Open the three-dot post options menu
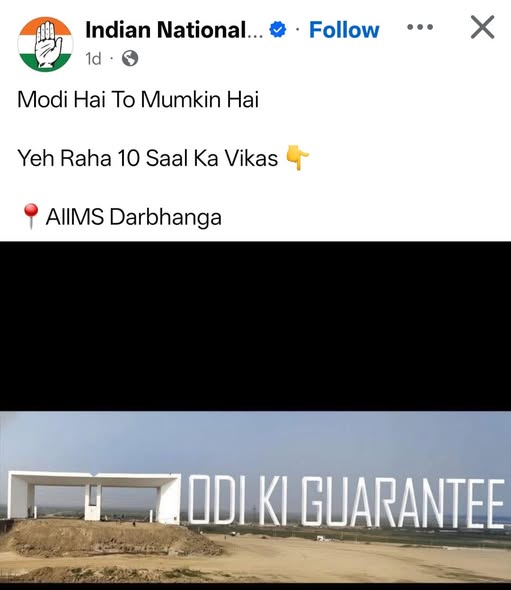 point(420,27)
